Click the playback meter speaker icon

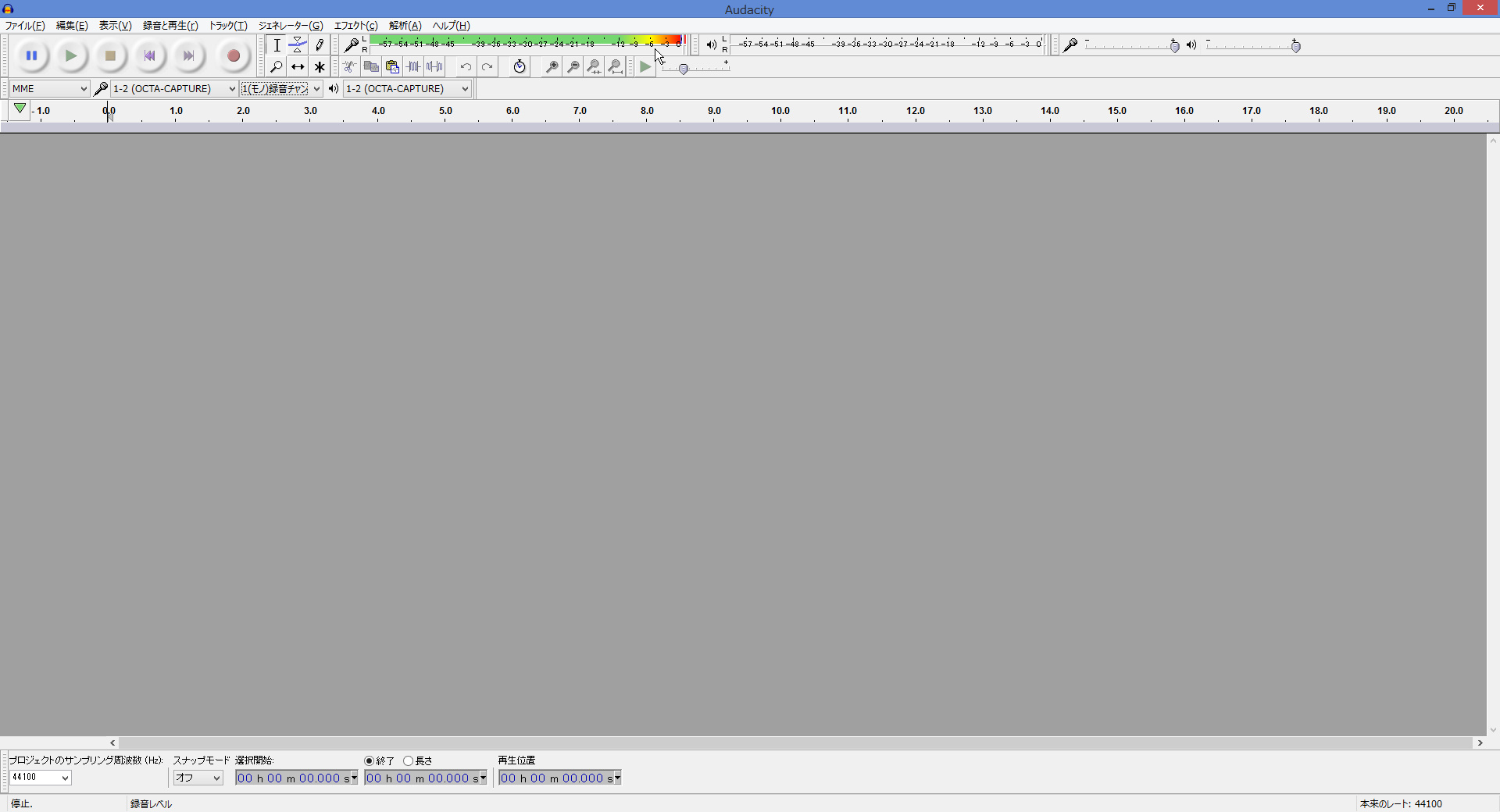[x=711, y=45]
